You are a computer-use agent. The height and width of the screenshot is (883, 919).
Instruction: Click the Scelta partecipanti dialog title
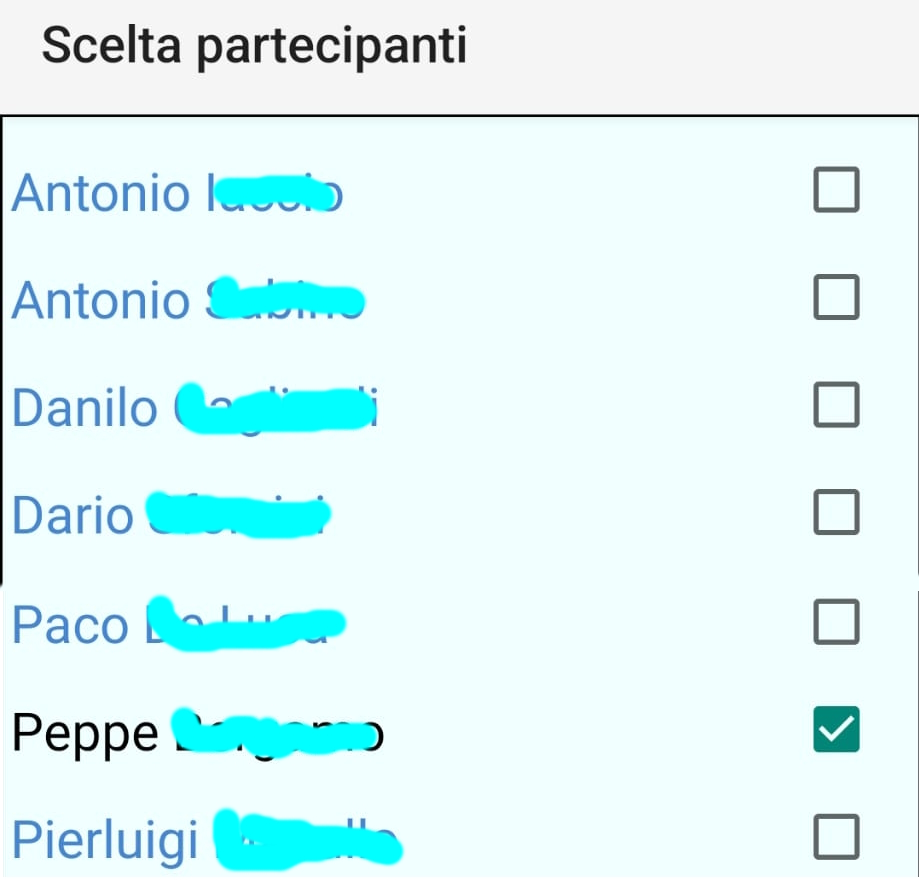(255, 45)
